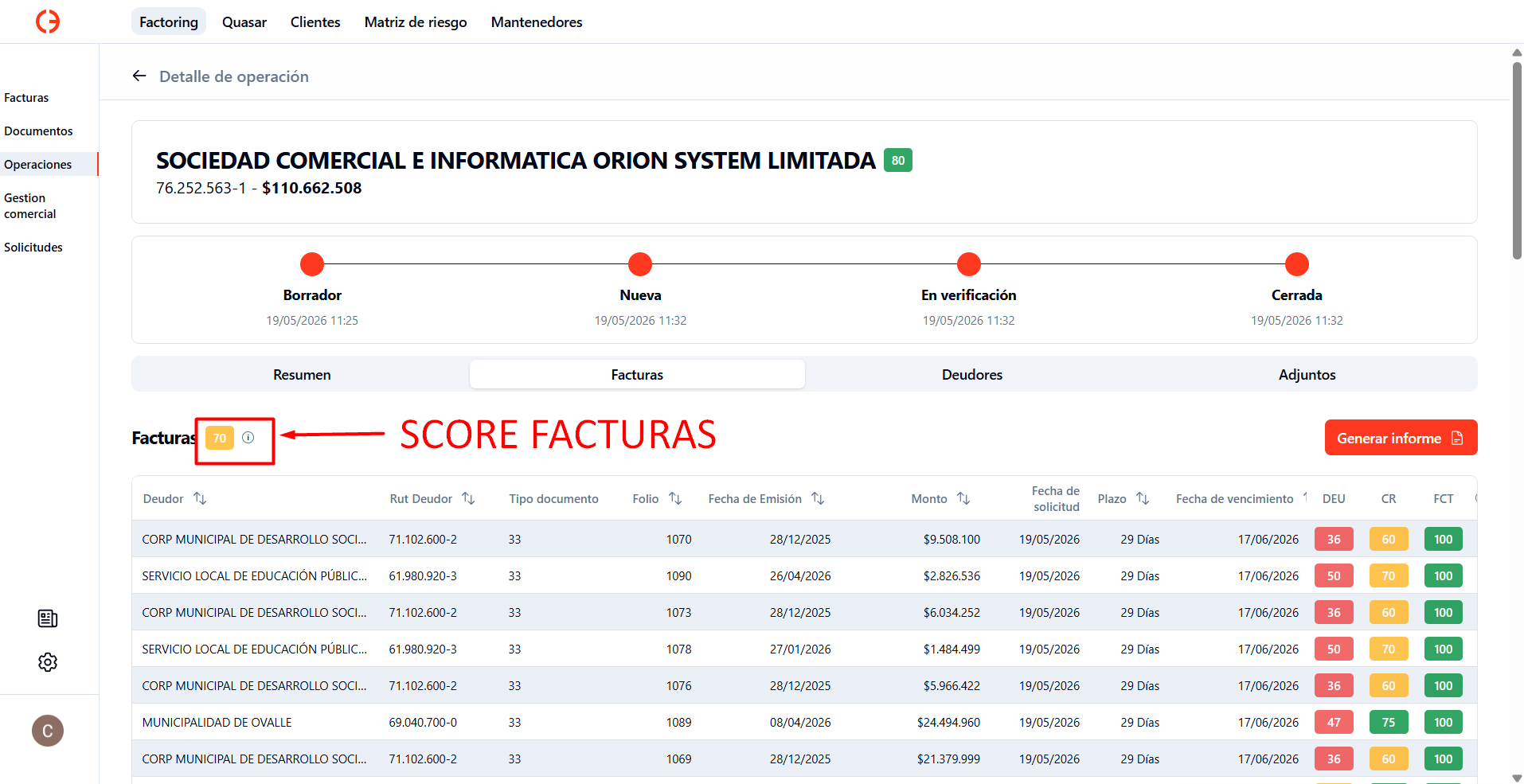Viewport: 1524px width, 784px height.
Task: Switch to the Deudores tab
Action: [972, 374]
